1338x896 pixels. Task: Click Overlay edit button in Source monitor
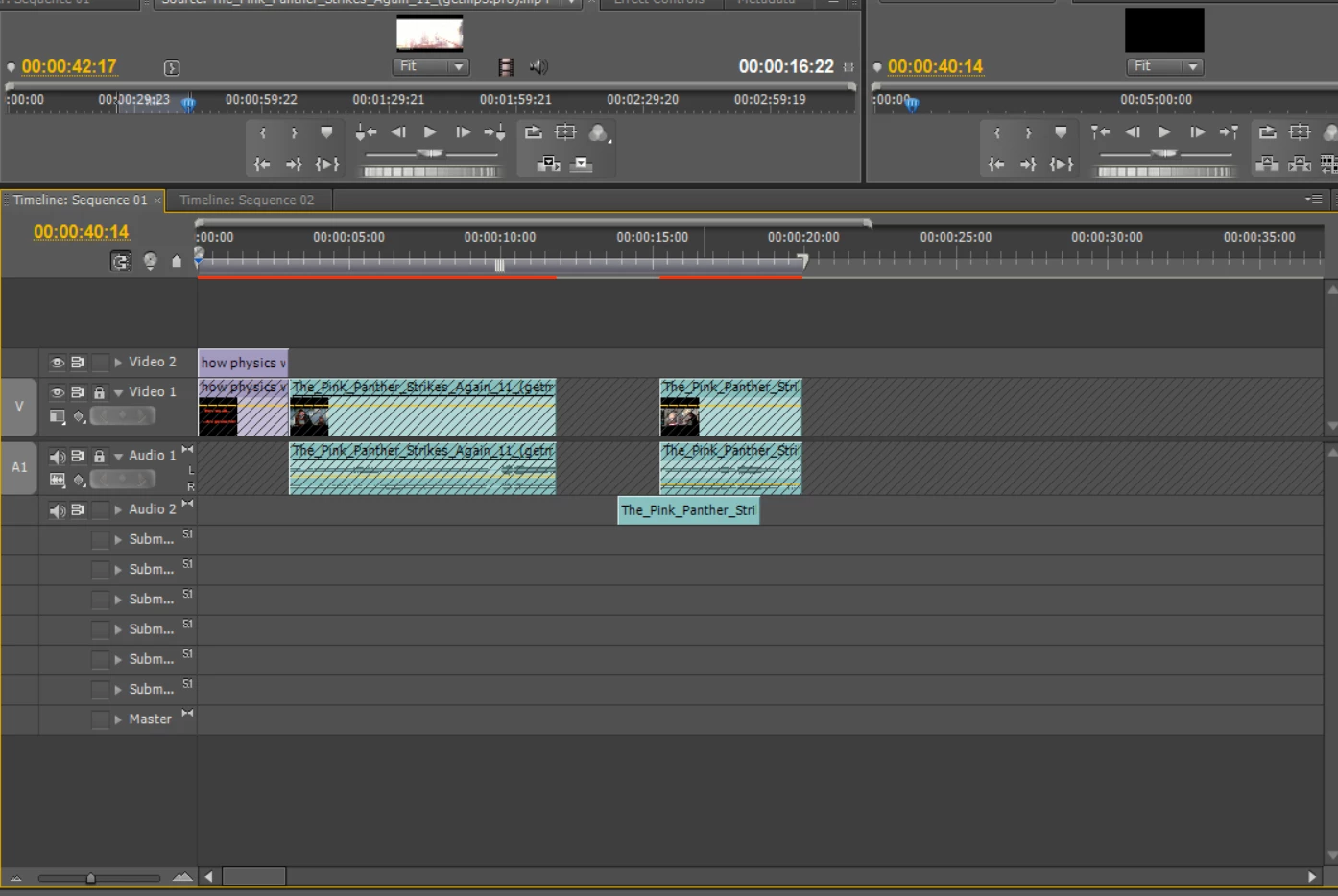point(581,165)
